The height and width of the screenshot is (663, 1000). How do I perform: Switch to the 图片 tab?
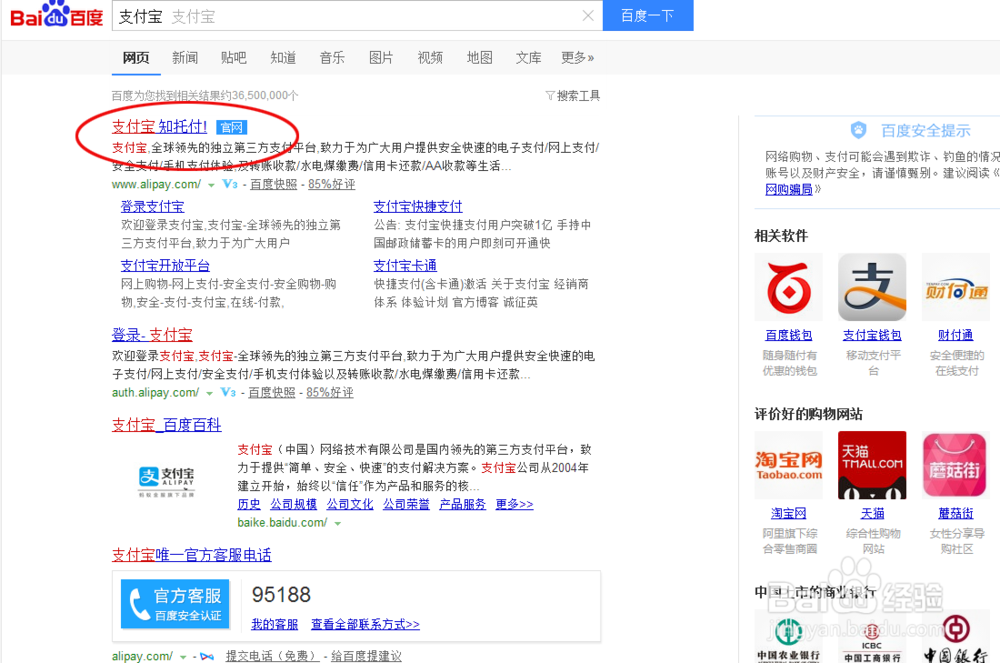tap(381, 58)
